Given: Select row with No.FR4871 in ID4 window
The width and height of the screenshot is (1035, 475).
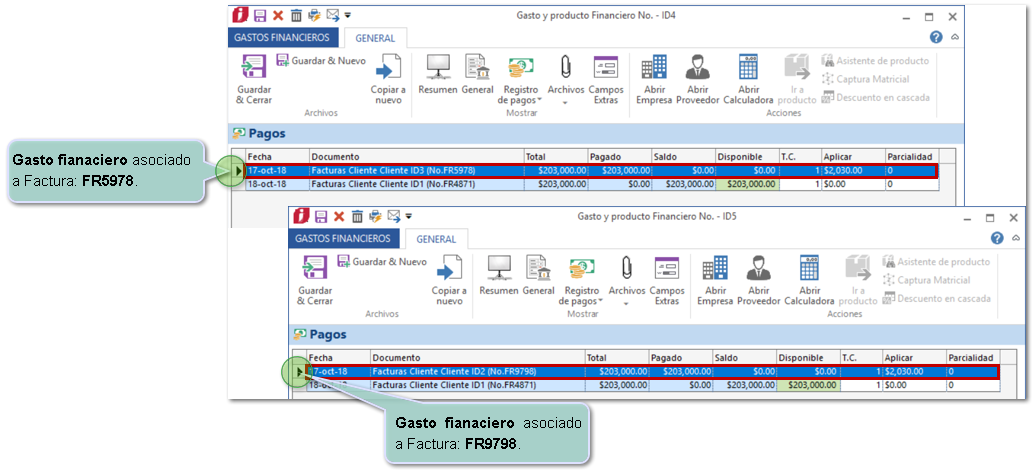Looking at the screenshot, I should tap(591, 184).
